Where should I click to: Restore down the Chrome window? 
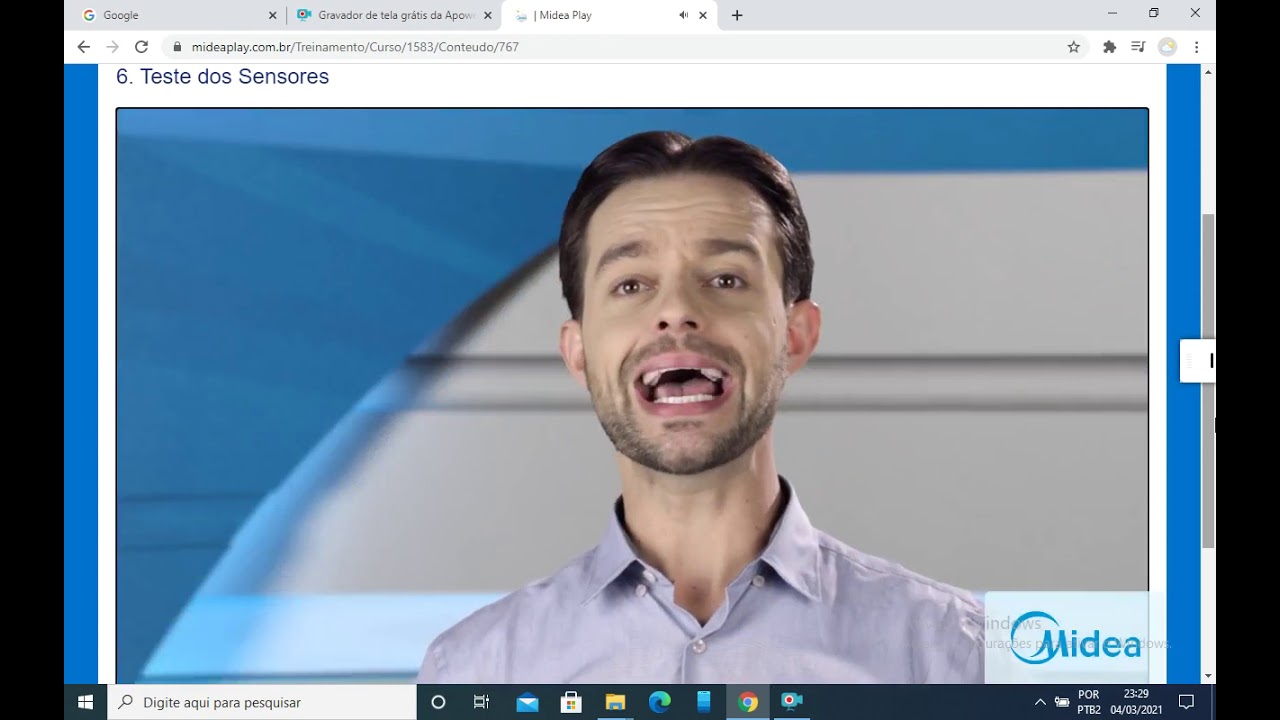click(x=1154, y=13)
